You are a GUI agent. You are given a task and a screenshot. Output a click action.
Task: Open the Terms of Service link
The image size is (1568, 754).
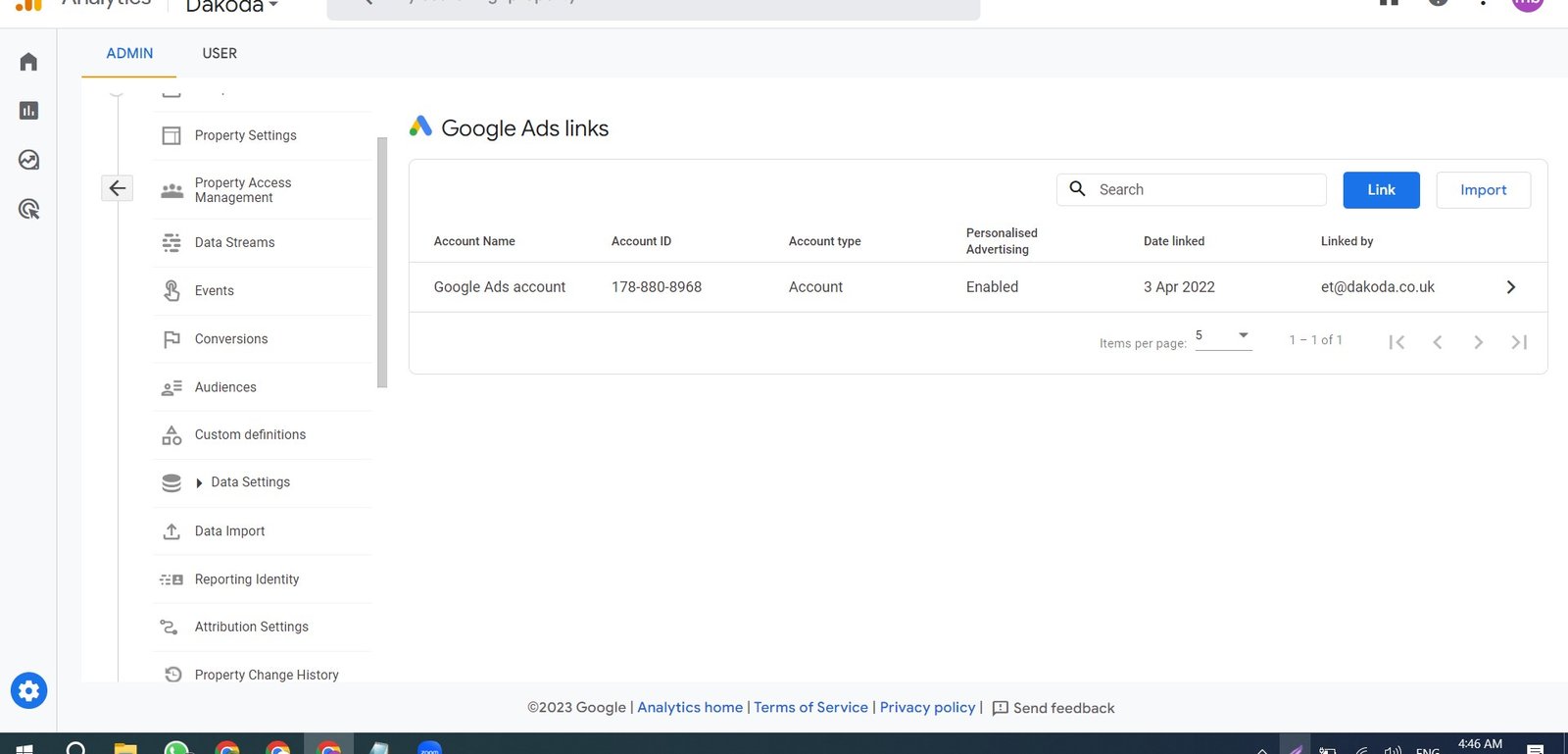click(810, 708)
